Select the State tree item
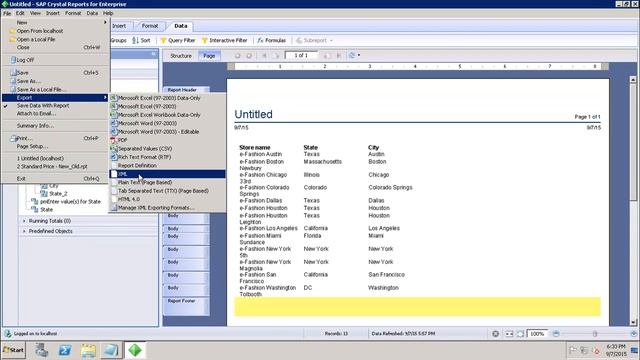The width and height of the screenshot is (640, 360). click(x=47, y=210)
